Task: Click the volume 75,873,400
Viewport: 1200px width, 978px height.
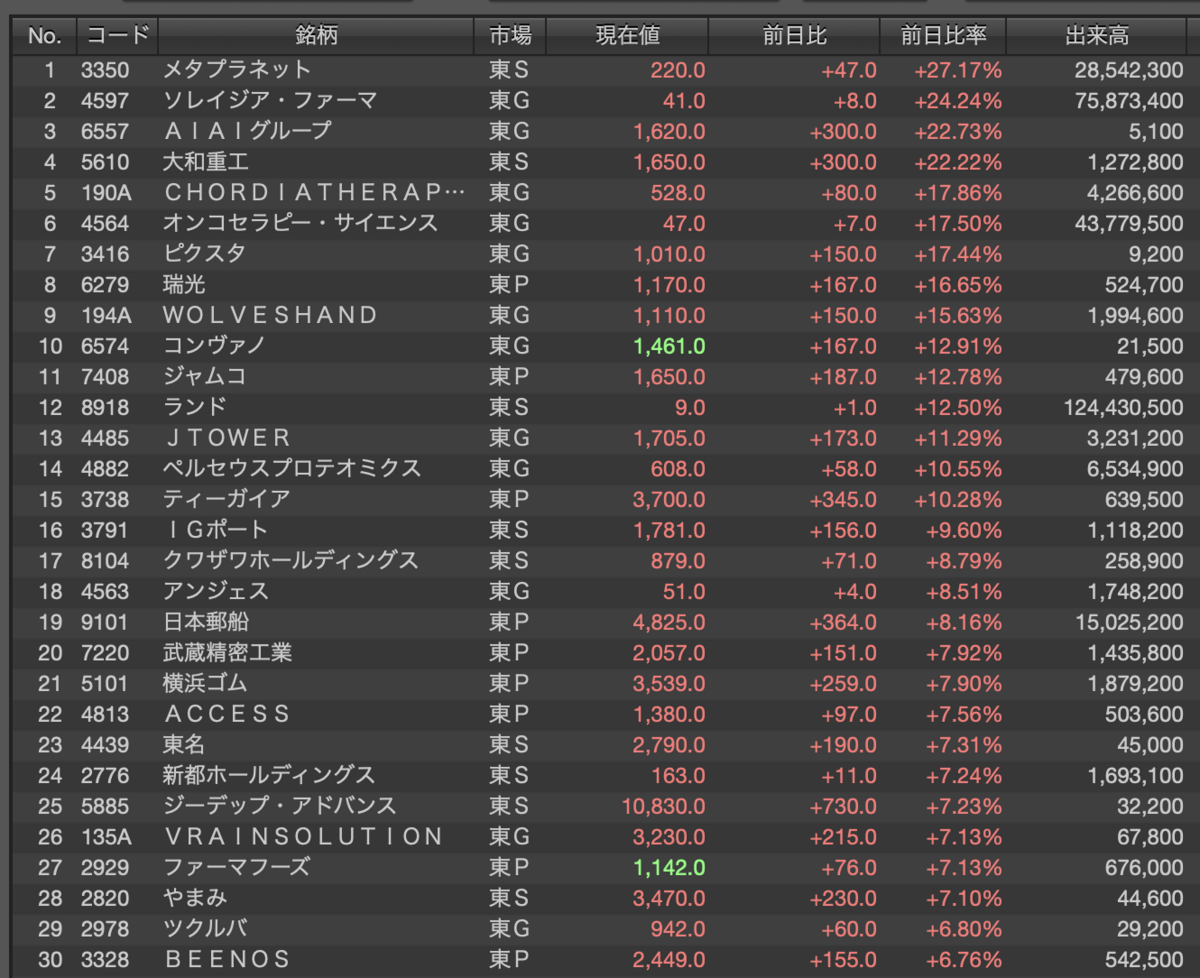Action: click(1130, 101)
